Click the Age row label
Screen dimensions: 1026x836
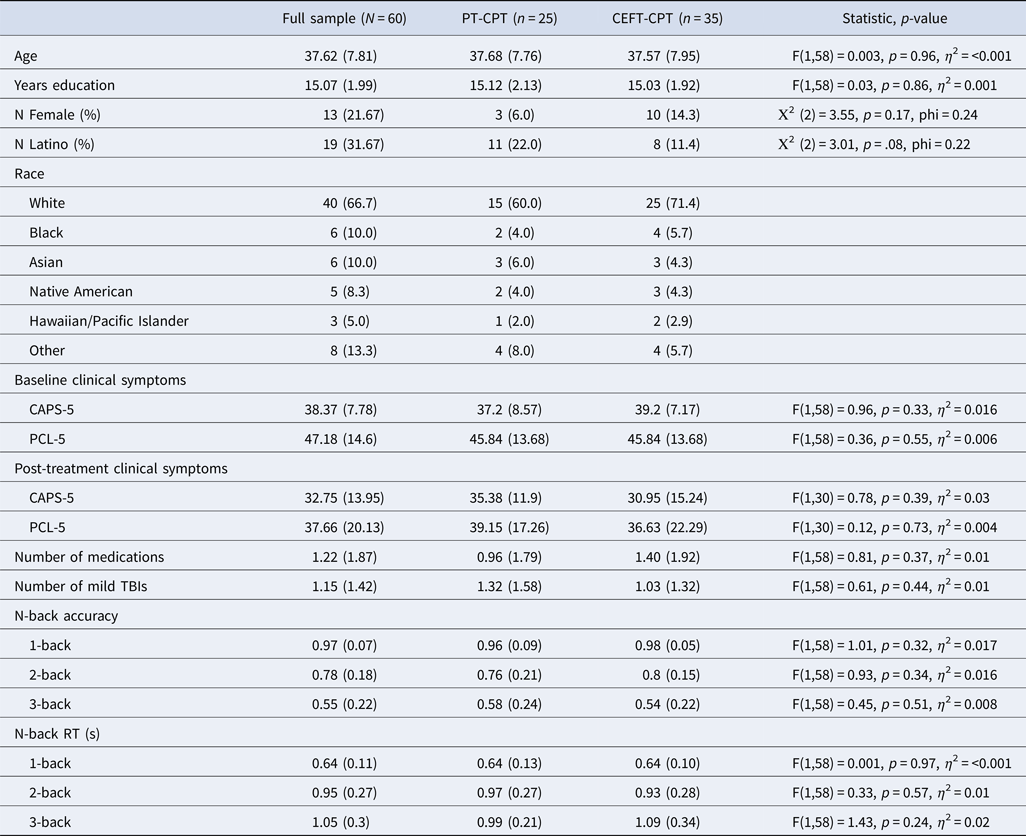click(x=26, y=56)
